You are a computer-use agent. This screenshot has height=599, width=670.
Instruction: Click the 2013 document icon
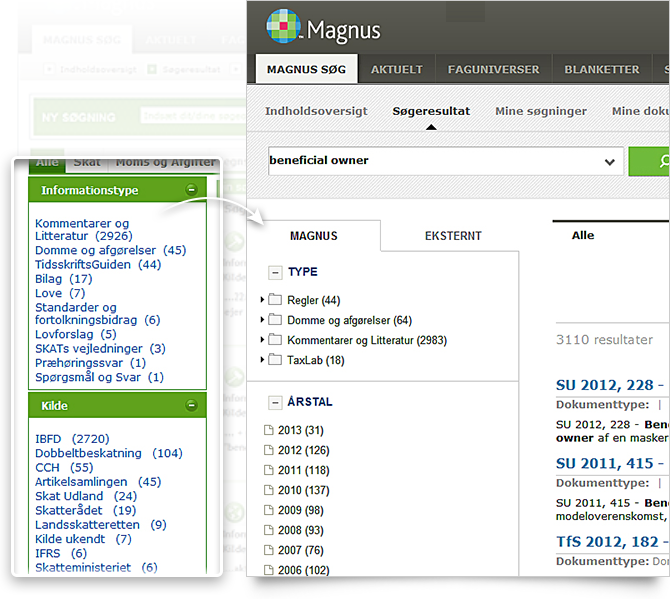pos(268,430)
